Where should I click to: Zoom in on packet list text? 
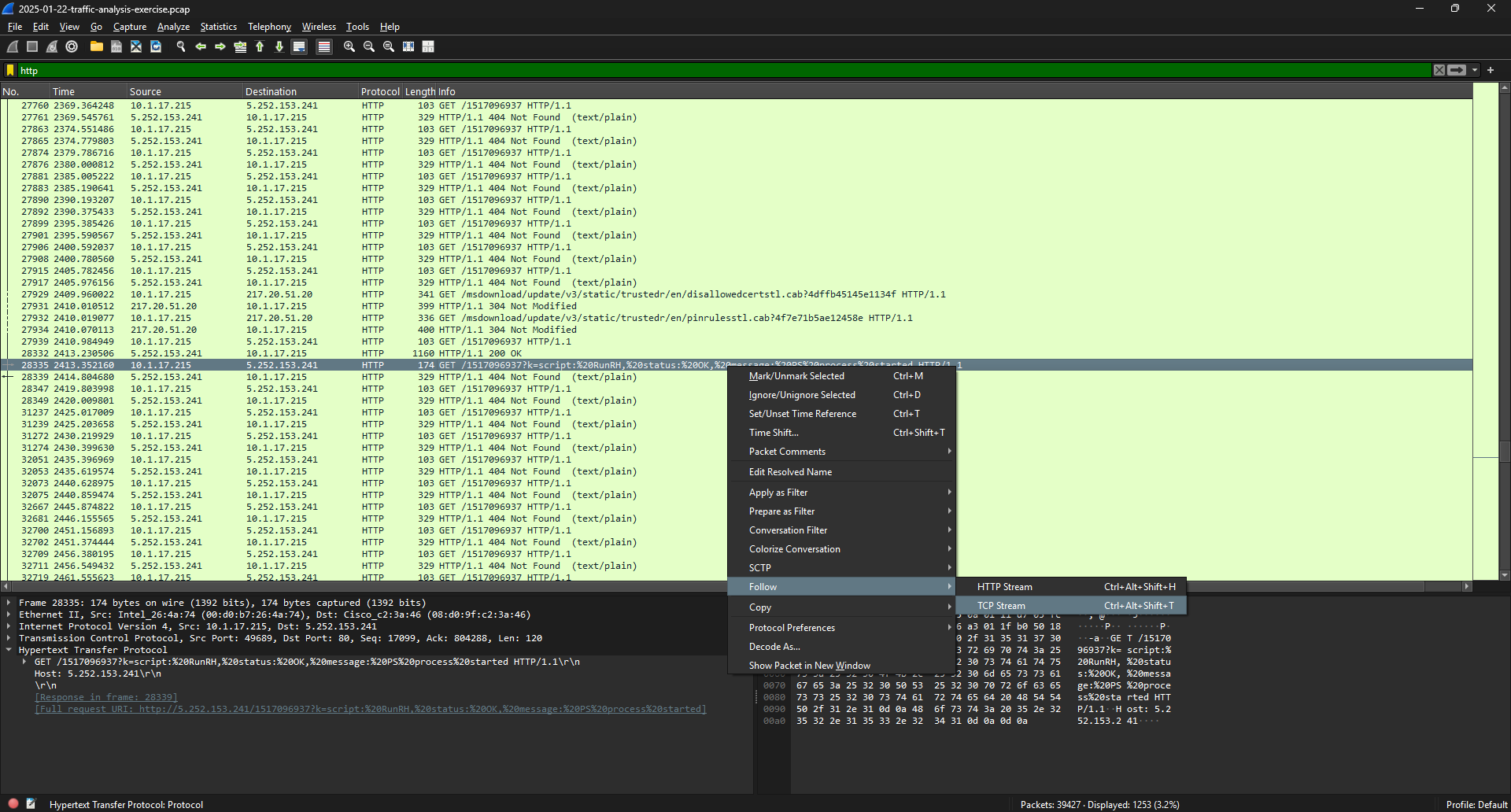[349, 46]
